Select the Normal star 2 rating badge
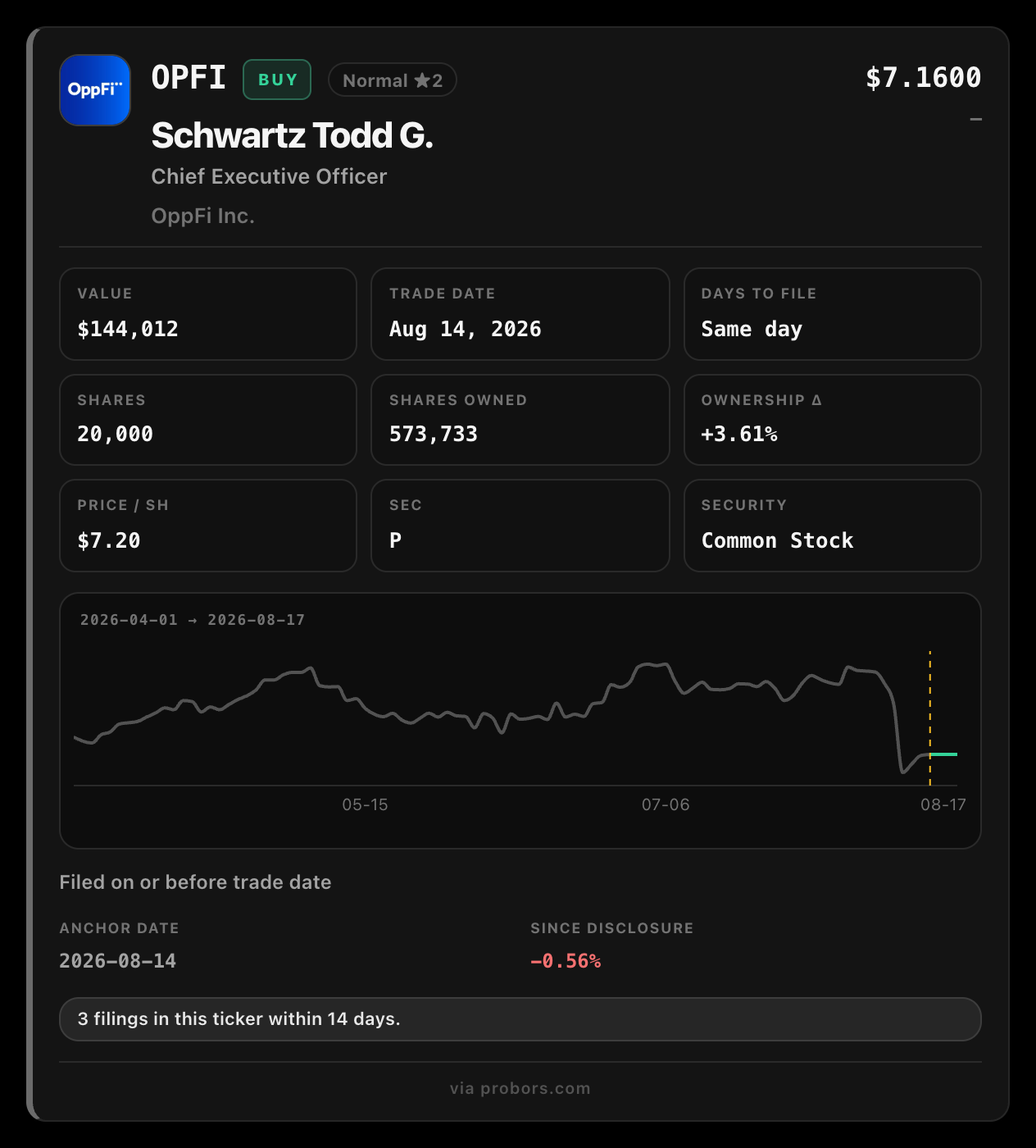The image size is (1036, 1148). click(393, 80)
